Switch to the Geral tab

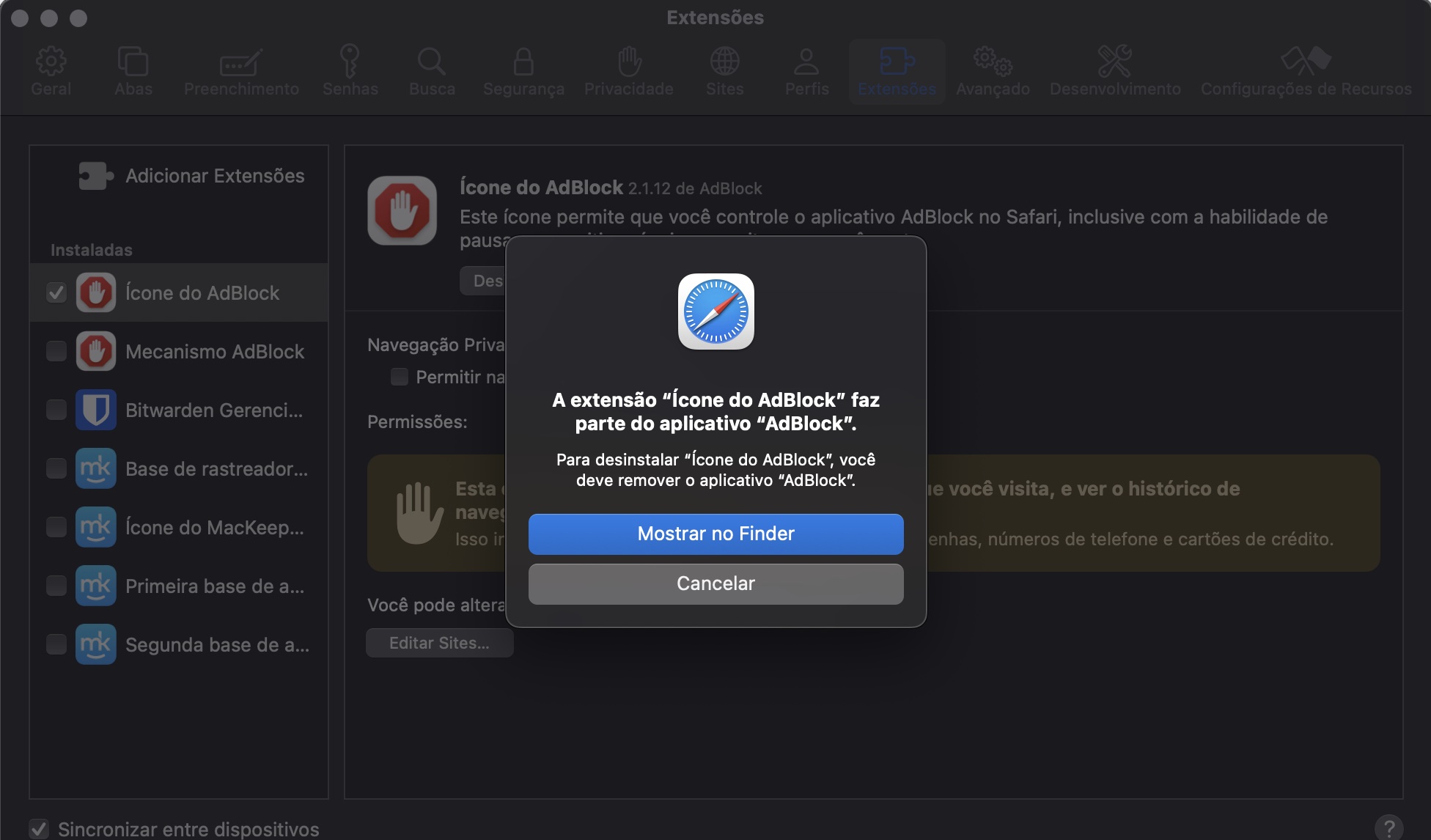click(50, 62)
